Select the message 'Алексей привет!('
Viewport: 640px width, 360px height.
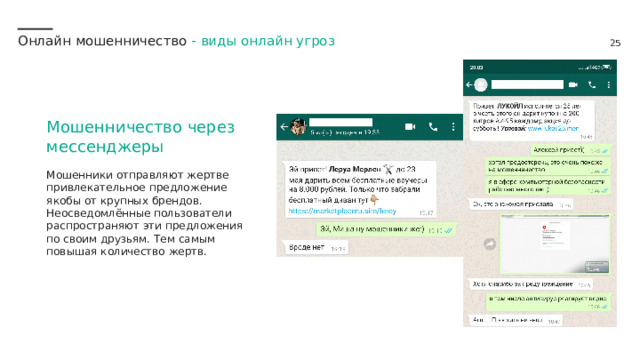[570, 150]
